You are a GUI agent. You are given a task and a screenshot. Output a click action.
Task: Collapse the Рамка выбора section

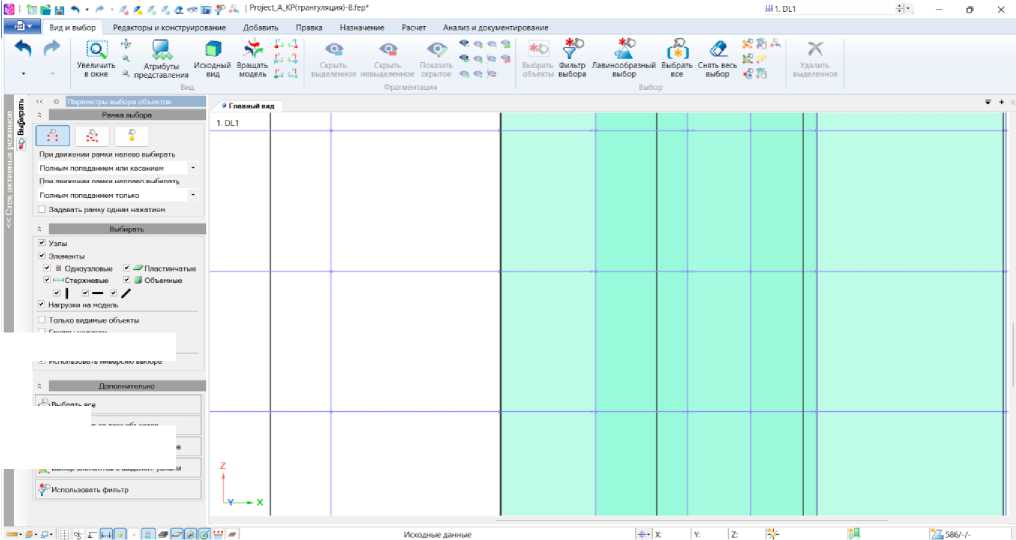tap(40, 115)
